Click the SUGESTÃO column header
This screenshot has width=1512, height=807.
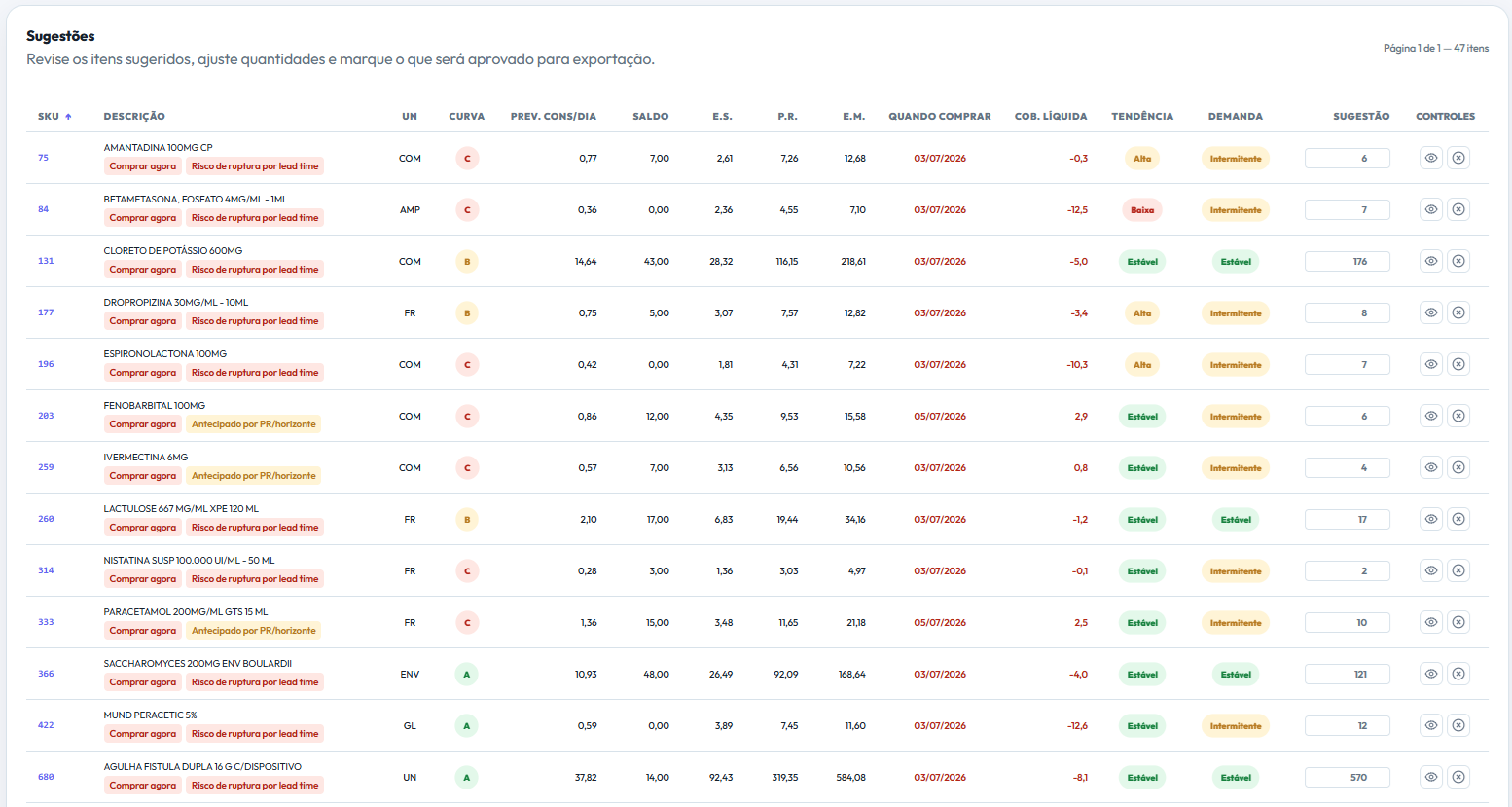1361,116
